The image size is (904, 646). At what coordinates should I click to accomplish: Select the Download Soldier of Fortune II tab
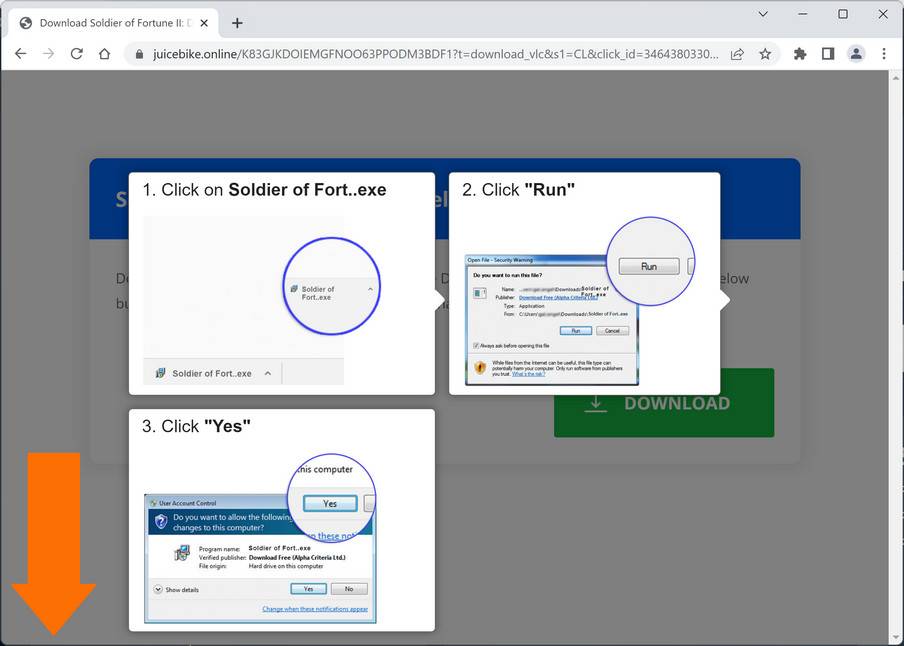(x=114, y=23)
